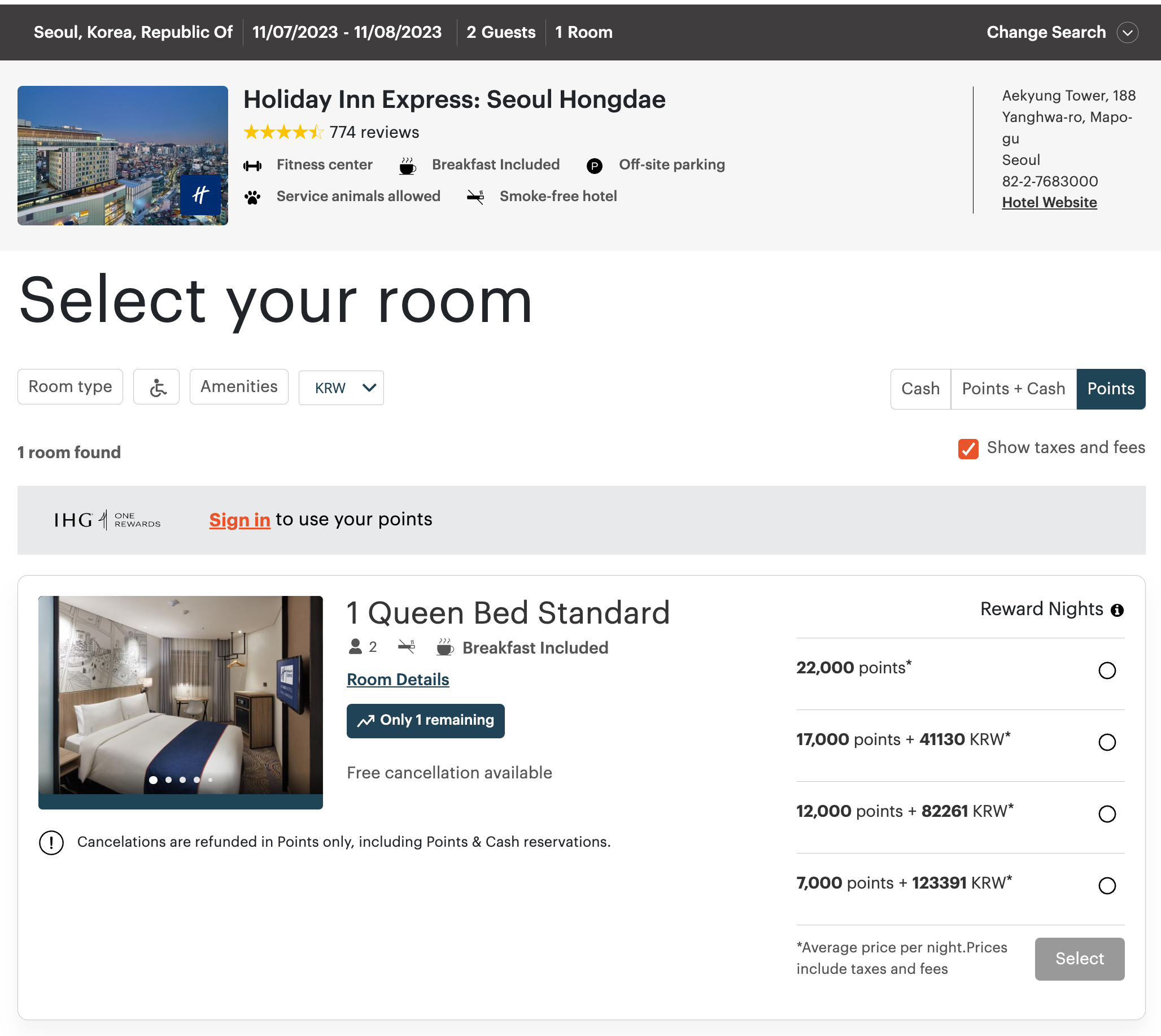Image resolution: width=1161 pixels, height=1036 pixels.
Task: Select the 22,000 points radio option
Action: tap(1107, 671)
